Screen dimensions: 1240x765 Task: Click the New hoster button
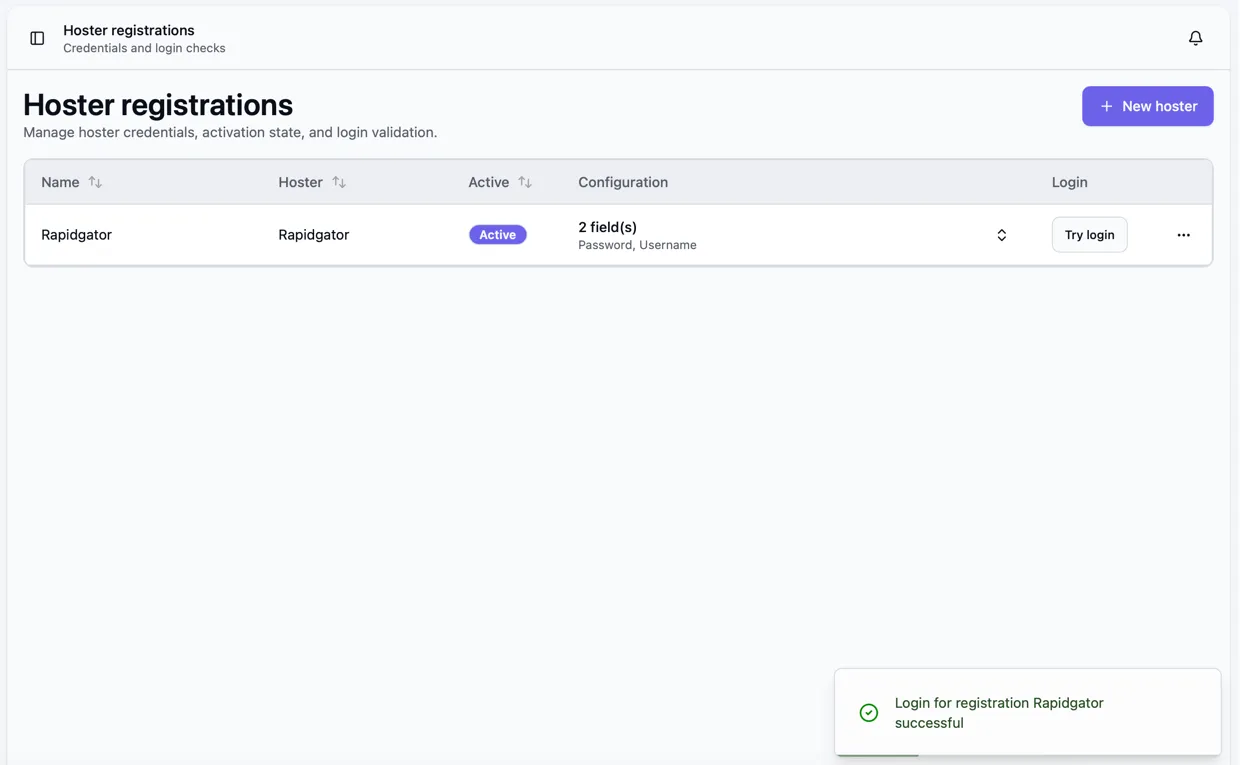tap(1147, 106)
